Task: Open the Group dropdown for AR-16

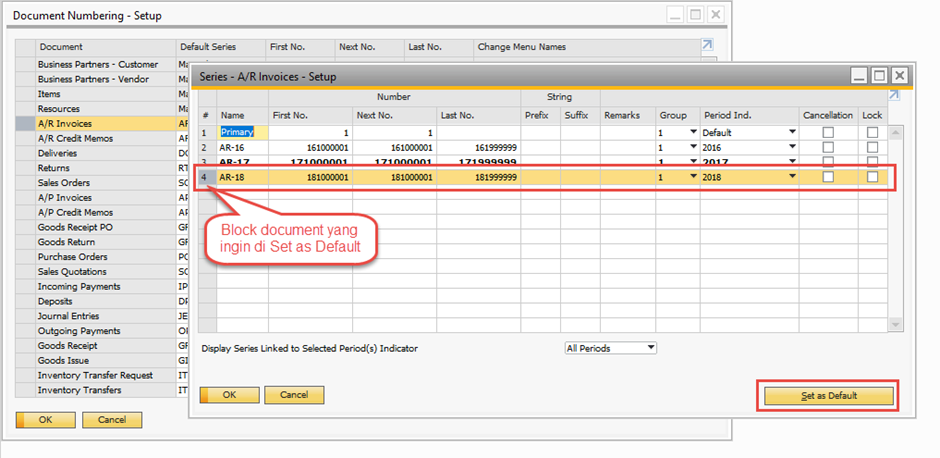Action: [x=694, y=147]
